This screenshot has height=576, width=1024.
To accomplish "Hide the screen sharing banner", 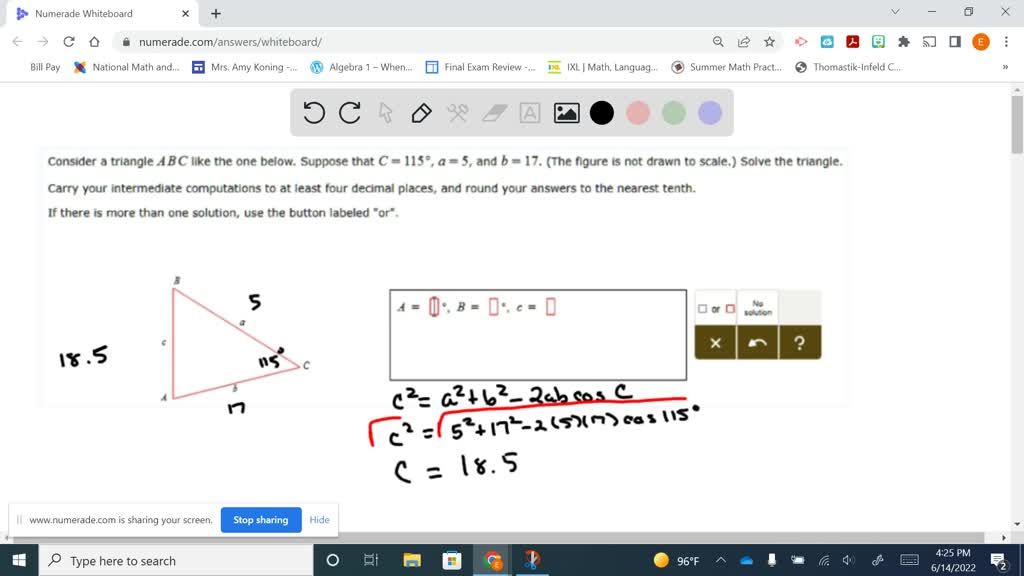I will [319, 520].
